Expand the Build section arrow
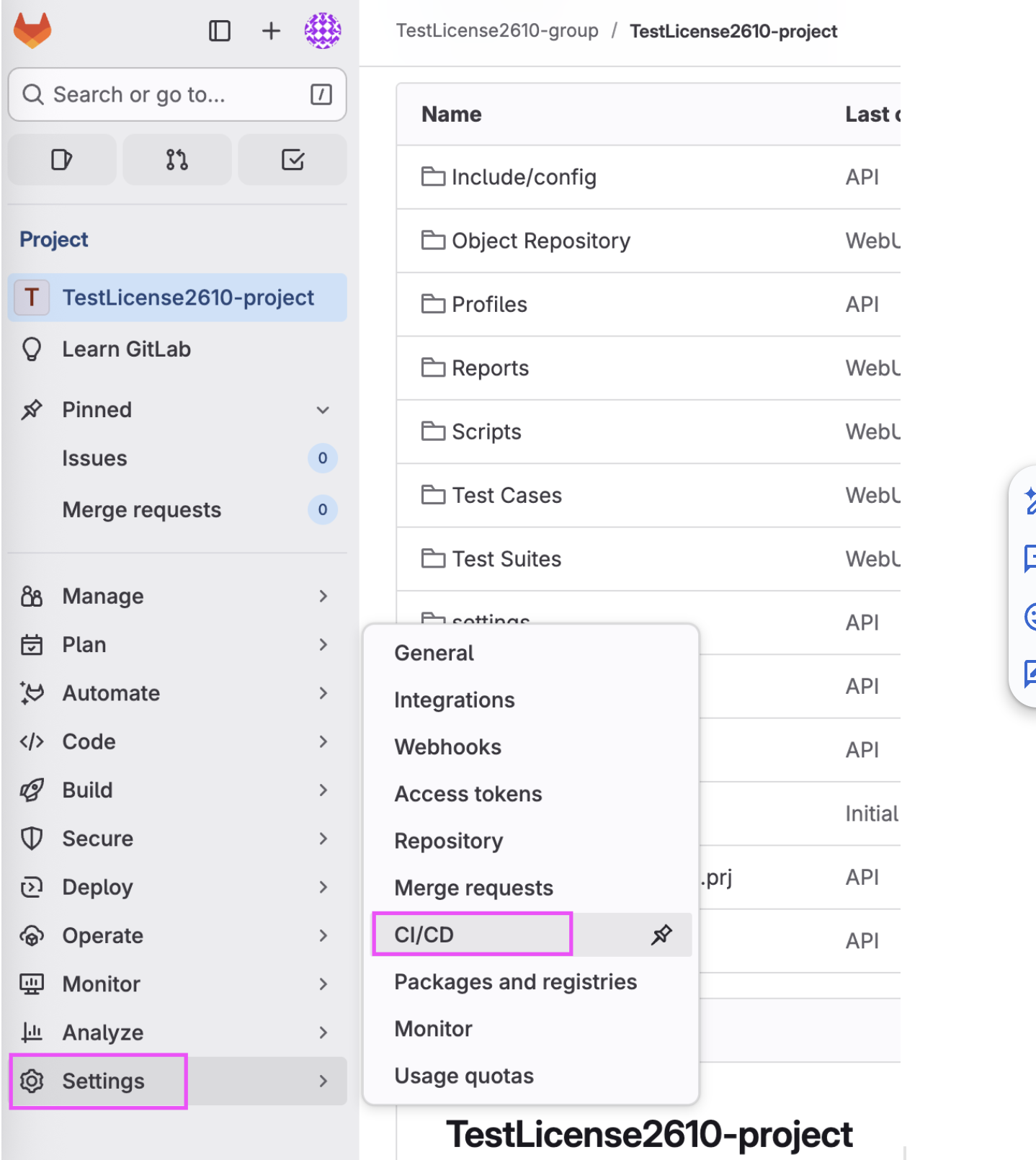Screen dimensions: 1036x1160 323,790
